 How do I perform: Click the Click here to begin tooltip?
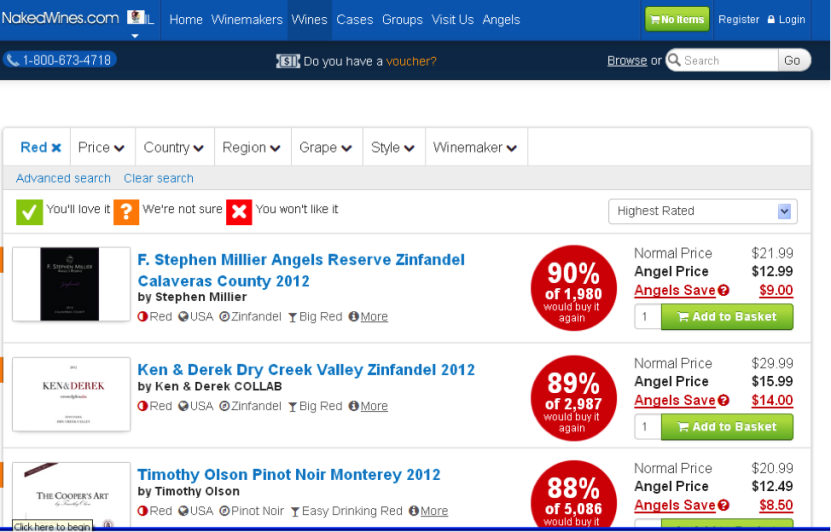pyautogui.click(x=52, y=526)
